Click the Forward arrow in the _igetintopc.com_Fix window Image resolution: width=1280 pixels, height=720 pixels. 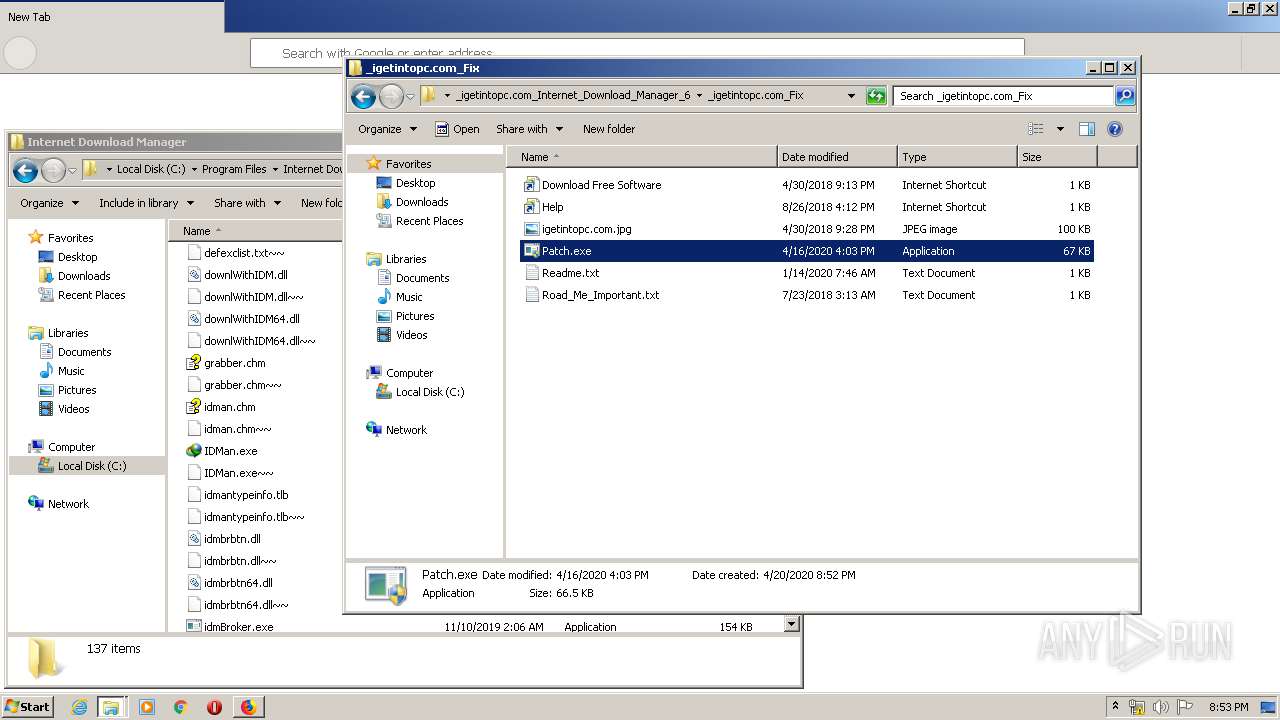pos(391,96)
